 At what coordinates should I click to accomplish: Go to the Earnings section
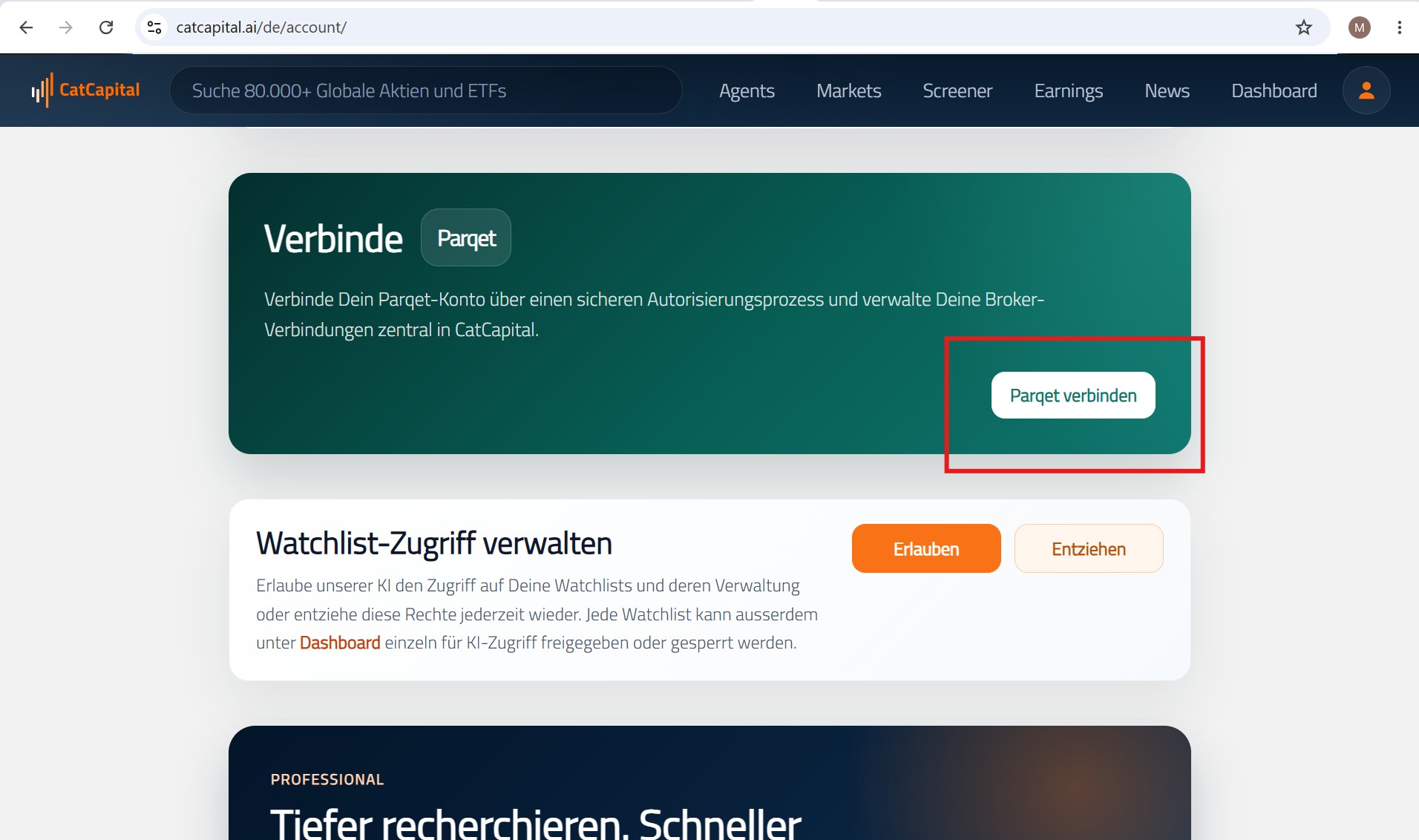click(x=1069, y=91)
